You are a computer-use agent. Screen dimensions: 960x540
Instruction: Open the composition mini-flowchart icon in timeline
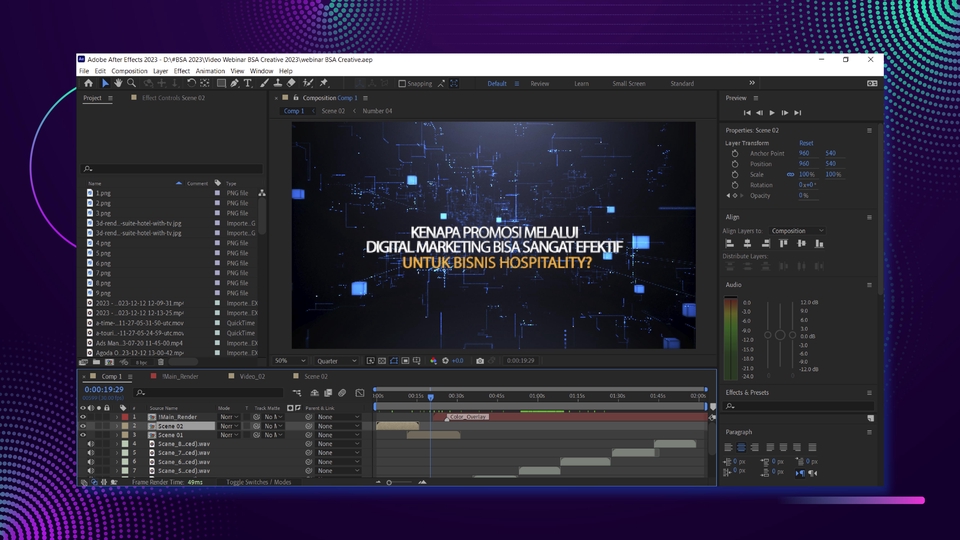point(297,393)
